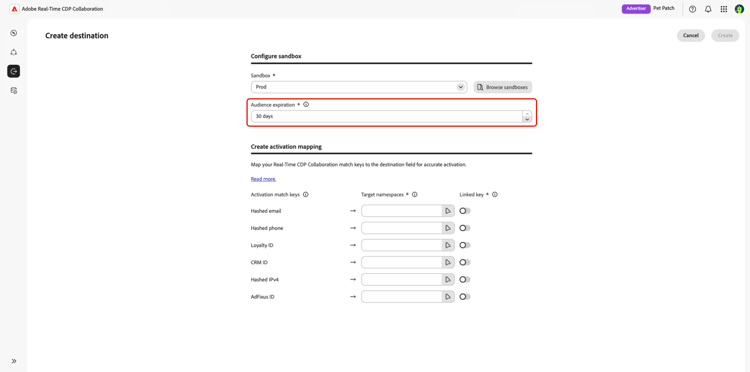Click the info icon beside Linked key

[495, 195]
